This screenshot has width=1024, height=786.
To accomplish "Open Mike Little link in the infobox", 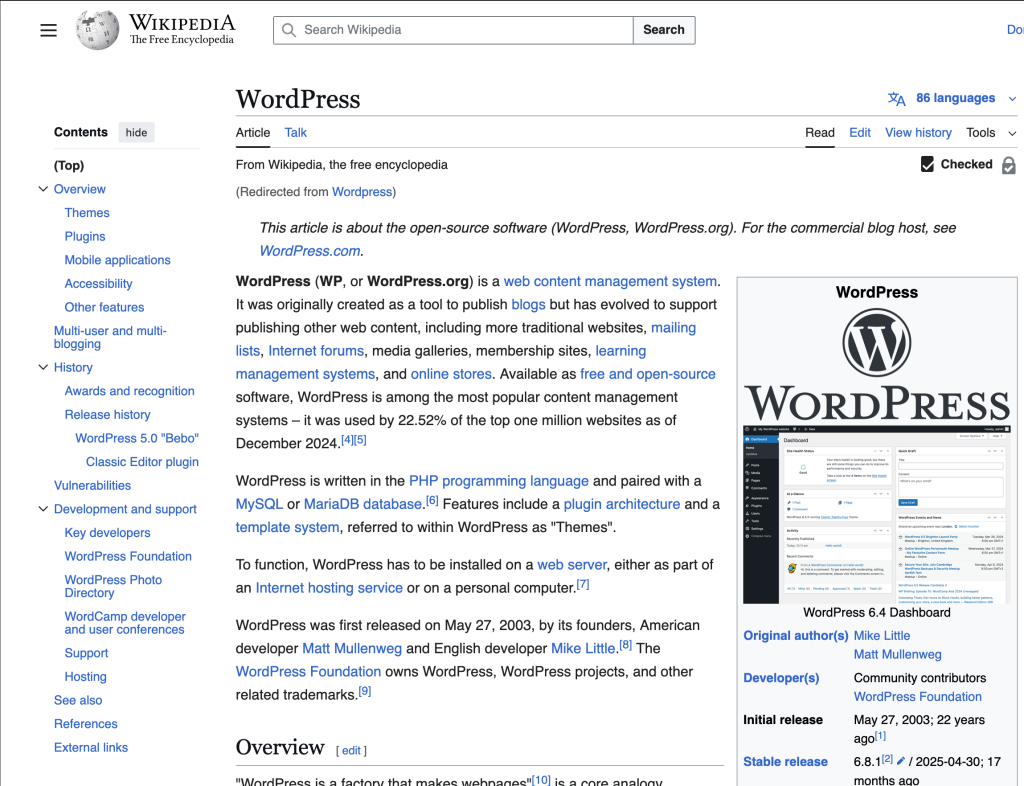I will [x=882, y=636].
